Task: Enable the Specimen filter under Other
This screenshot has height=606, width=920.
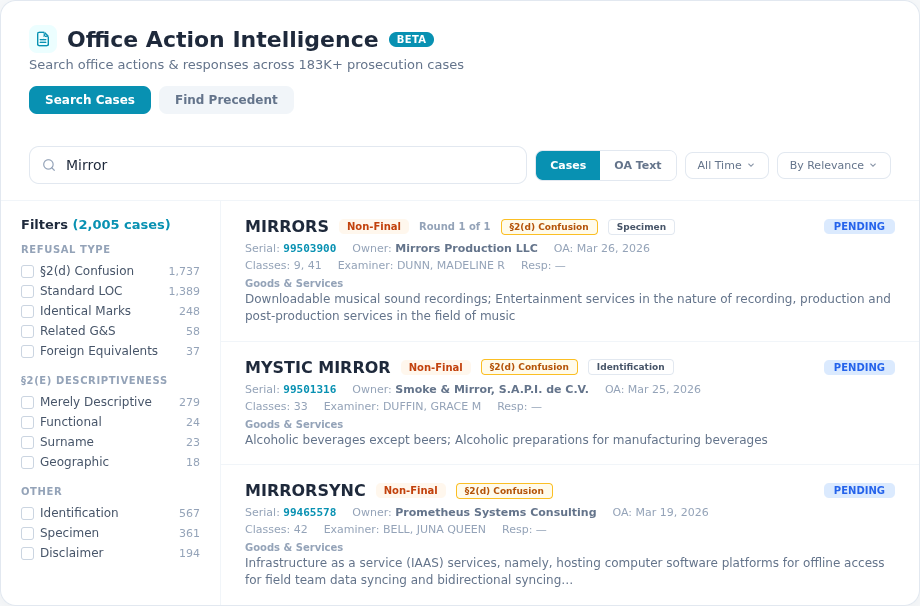Action: [27, 532]
